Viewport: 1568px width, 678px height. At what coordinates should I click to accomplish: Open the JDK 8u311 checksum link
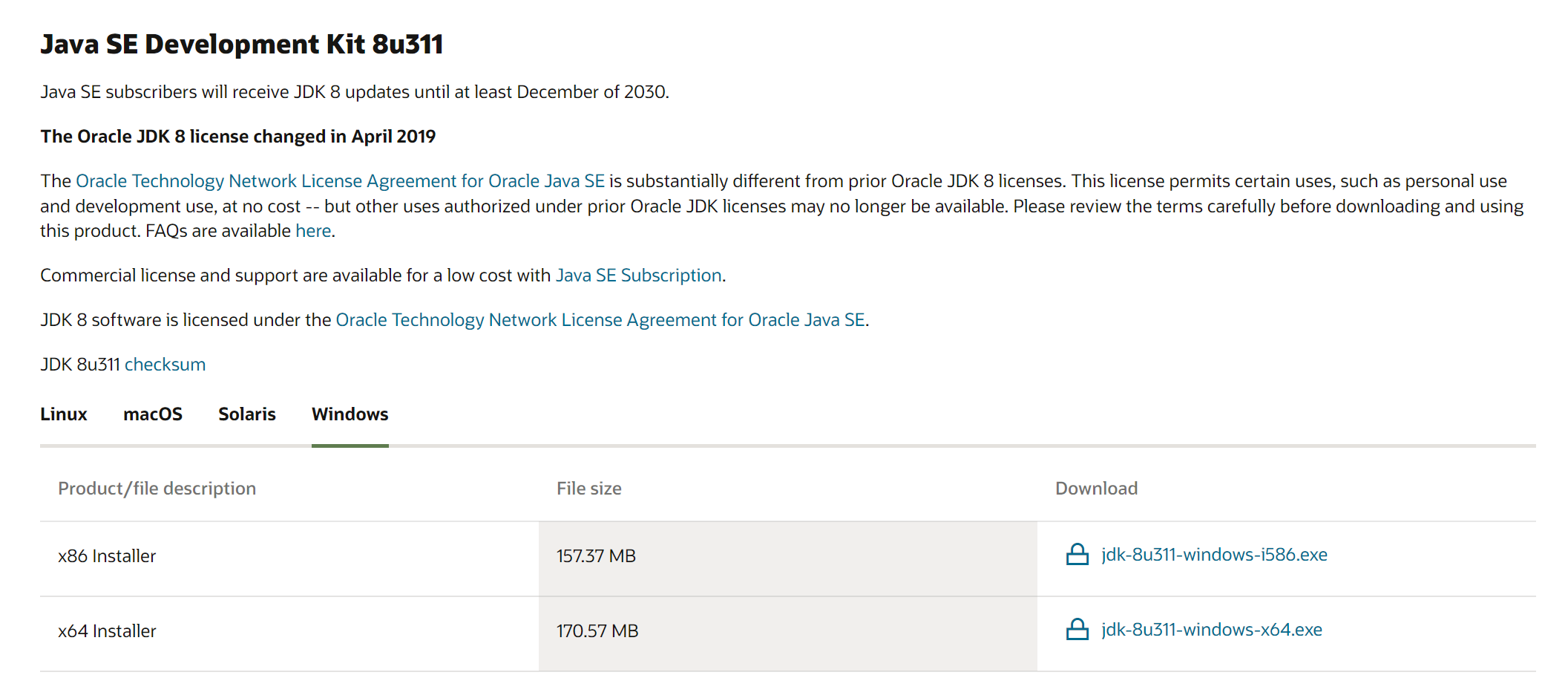pos(165,365)
